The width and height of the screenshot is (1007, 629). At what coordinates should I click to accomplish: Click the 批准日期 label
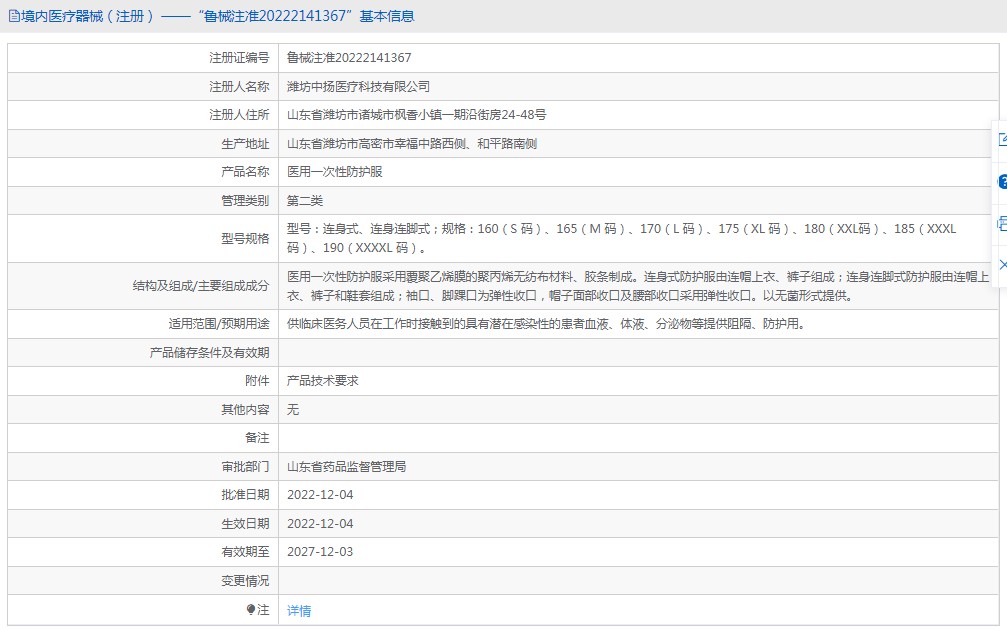click(245, 495)
